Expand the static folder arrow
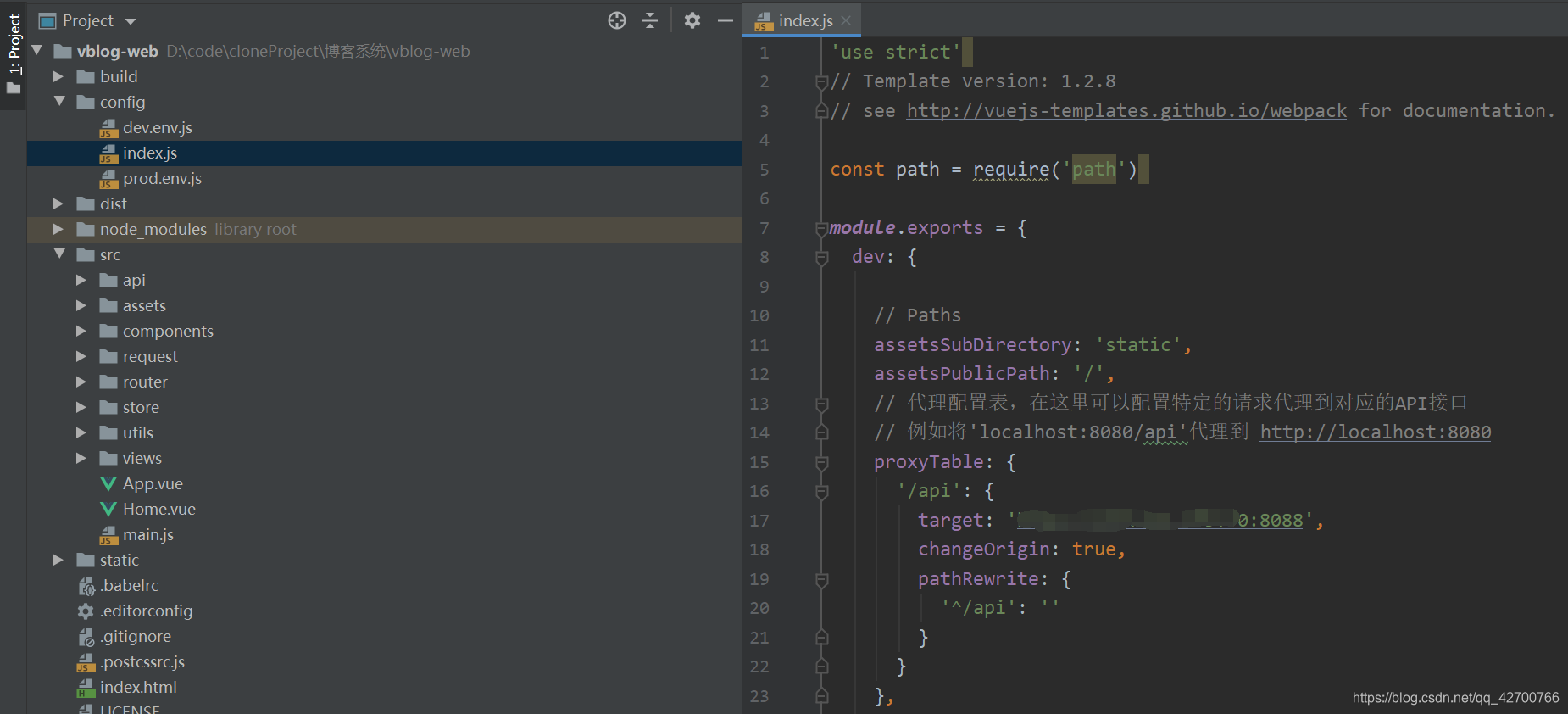 pyautogui.click(x=58, y=560)
